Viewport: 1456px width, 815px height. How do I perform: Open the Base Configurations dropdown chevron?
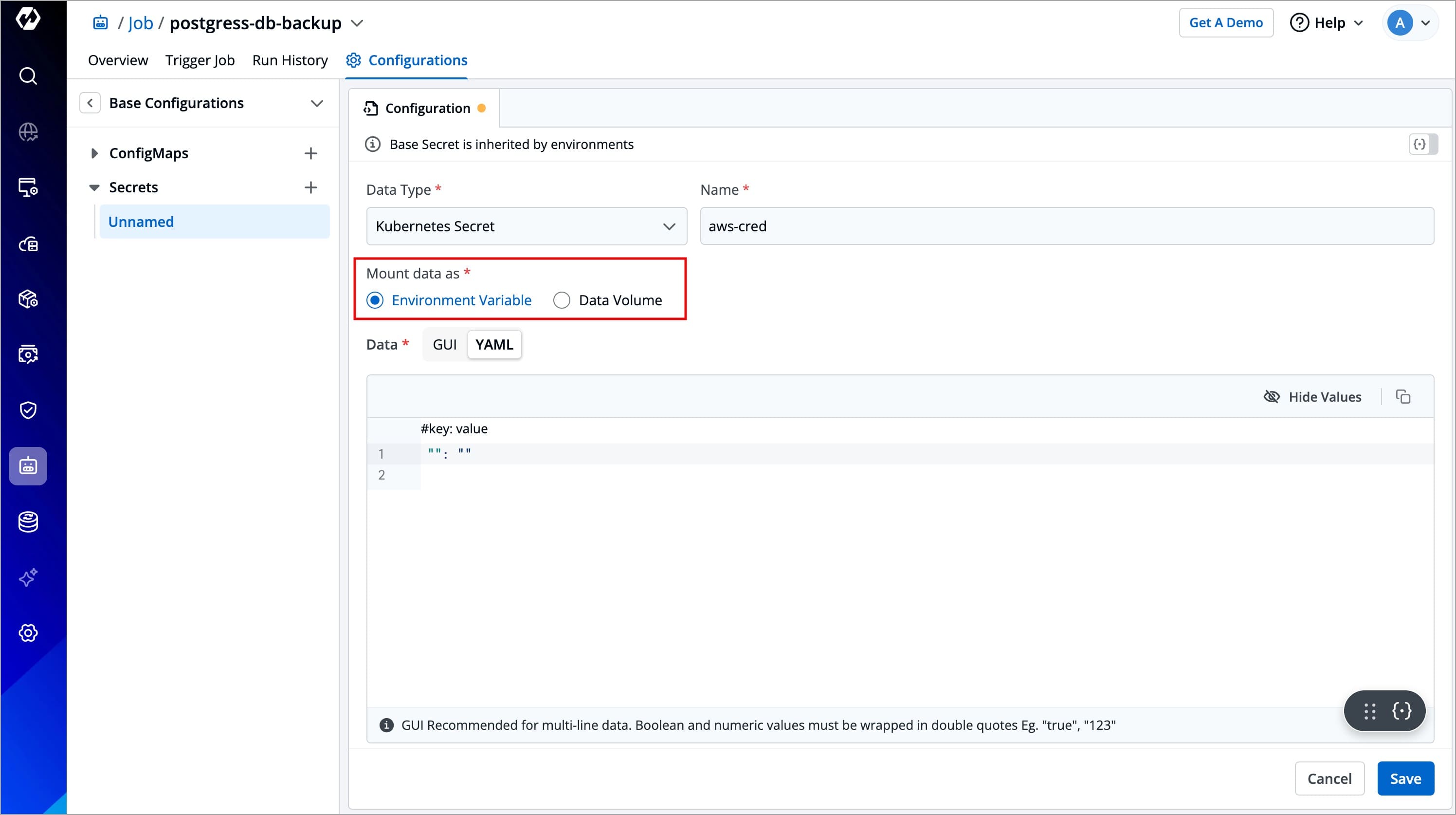316,103
